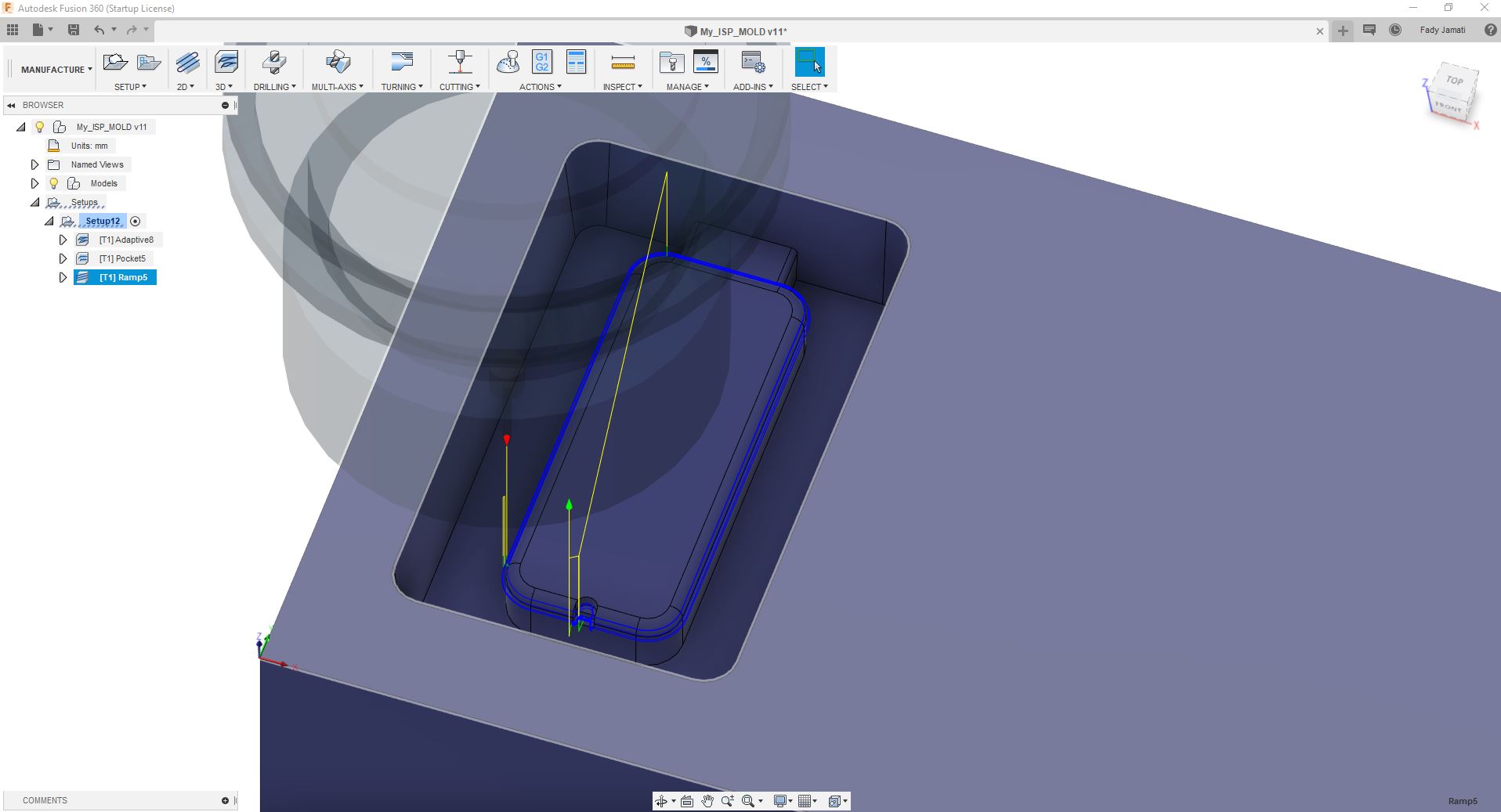Click the Fady Jamati account name
The width and height of the screenshot is (1501, 812).
pyautogui.click(x=1442, y=30)
